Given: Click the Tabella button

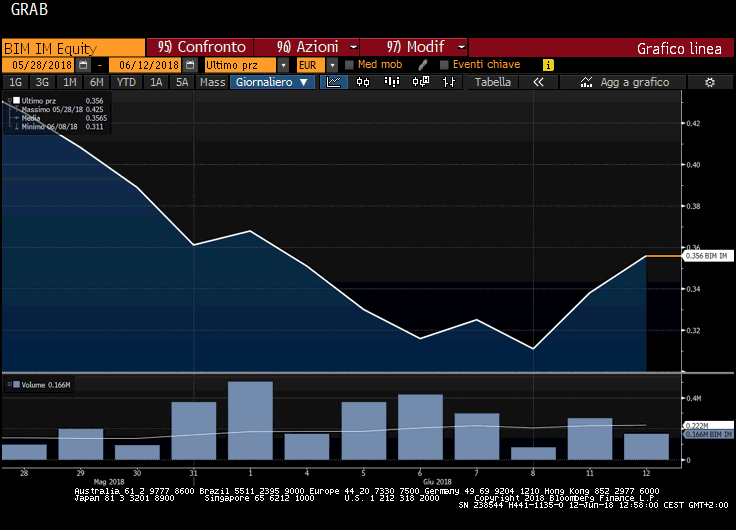Looking at the screenshot, I should (492, 82).
